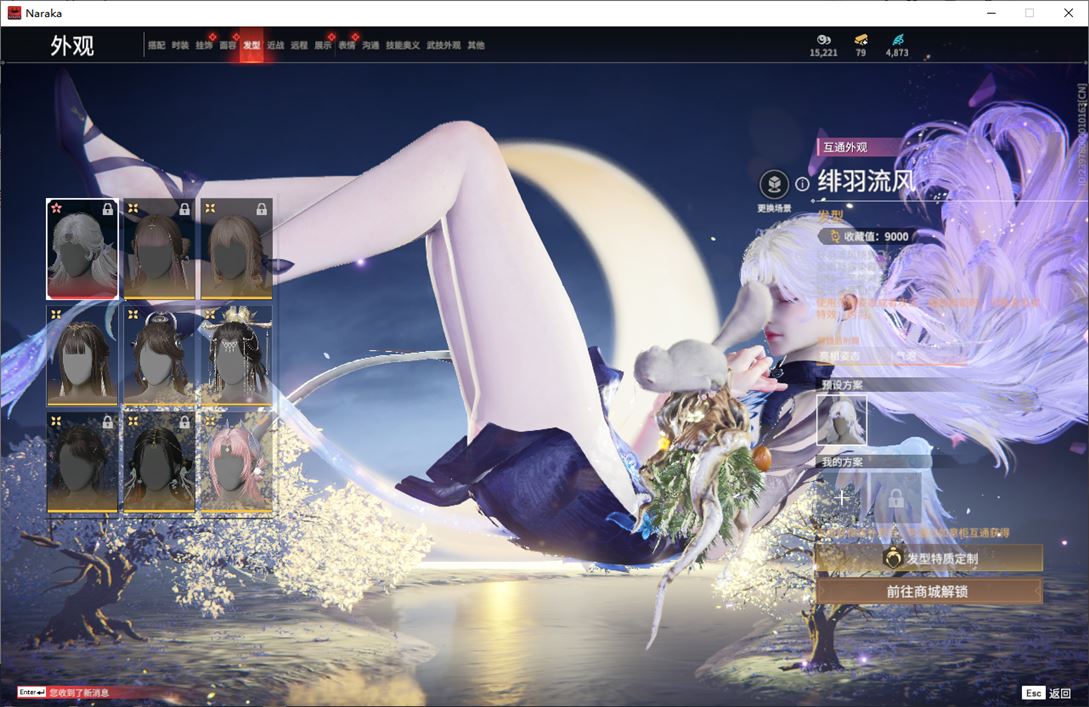Click the Naraka app icon in title bar
This screenshot has width=1089, height=707.
click(x=14, y=13)
